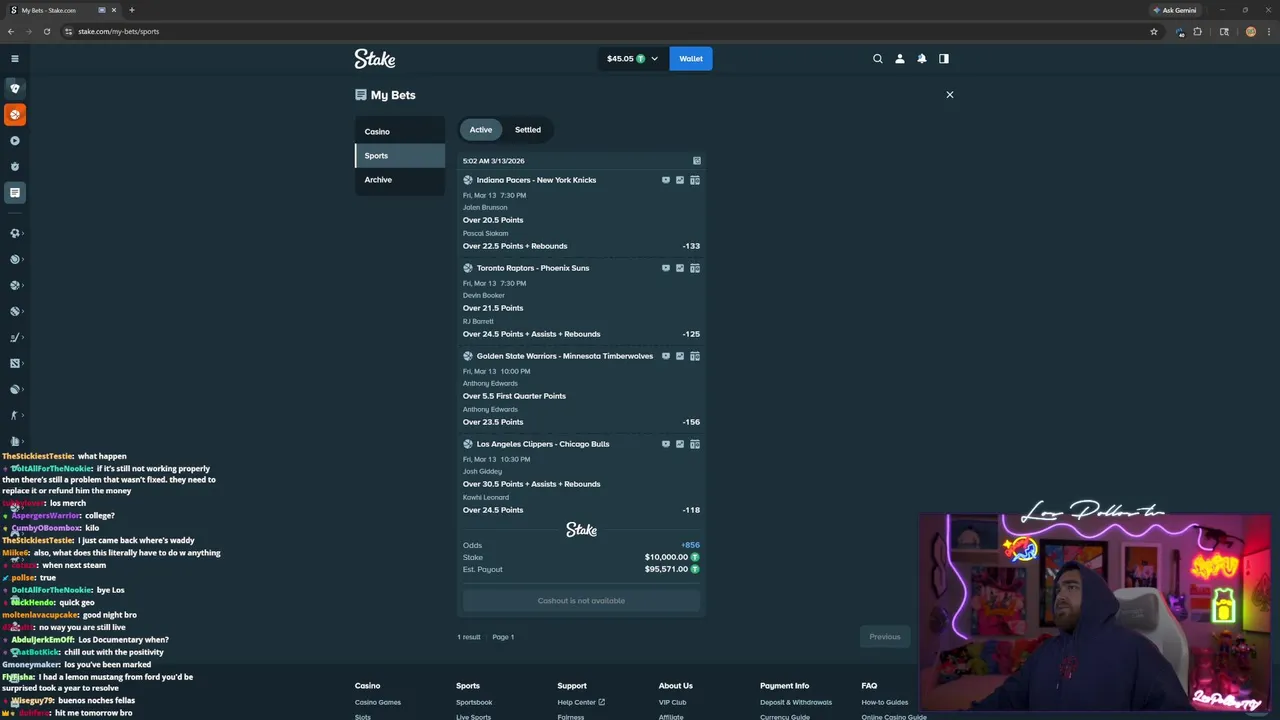The image size is (1280, 720).
Task: Click the -156 odds for Anthony Edwards leg
Action: pyautogui.click(x=691, y=422)
